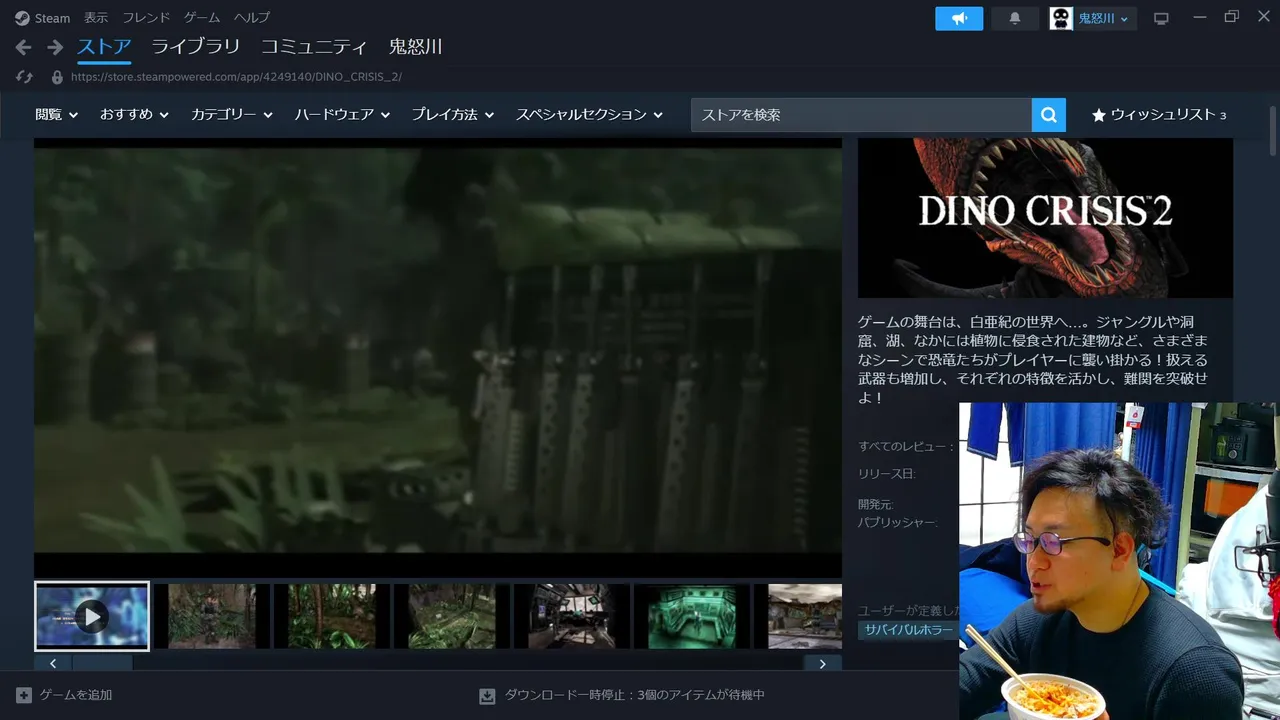
Task: Switch to Big Picture mode via the monitor icon
Action: [x=1161, y=18]
